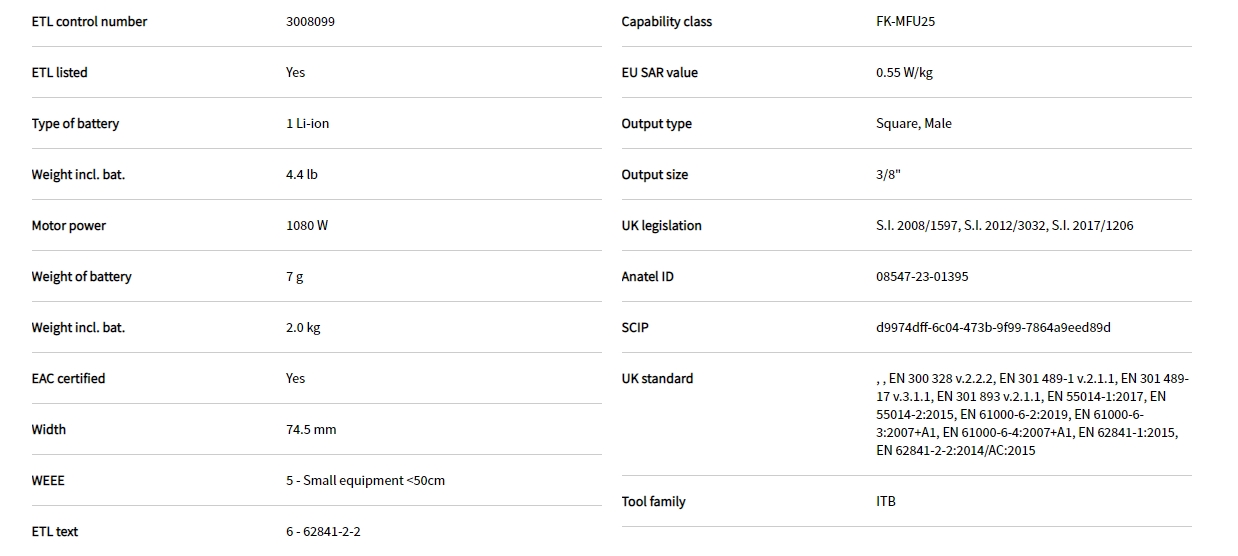Screen dimensions: 1238x556
Task: Select the 2.0 kg weight value
Action: pyautogui.click(x=303, y=328)
